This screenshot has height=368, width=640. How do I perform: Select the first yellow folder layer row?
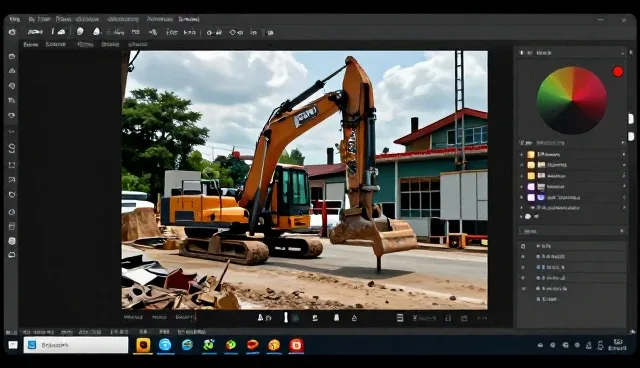tap(572, 154)
